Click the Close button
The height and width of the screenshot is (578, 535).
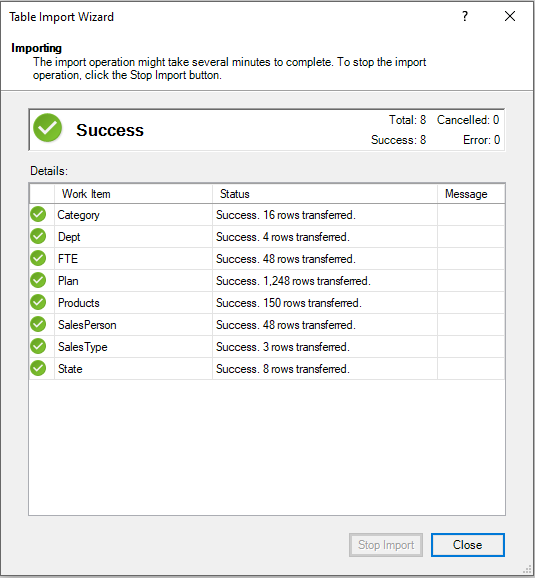pyautogui.click(x=468, y=544)
